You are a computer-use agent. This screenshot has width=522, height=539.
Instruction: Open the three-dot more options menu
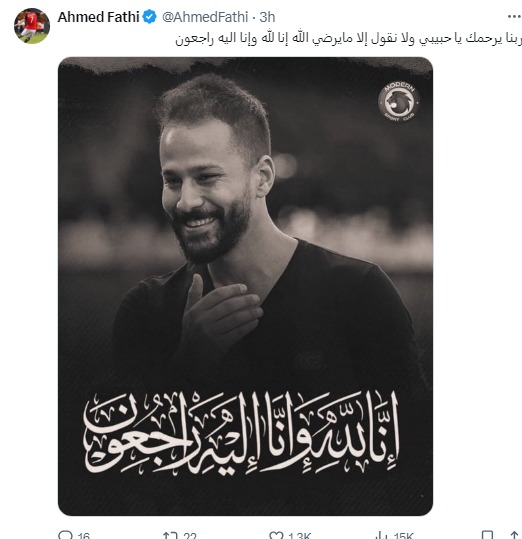[514, 16]
